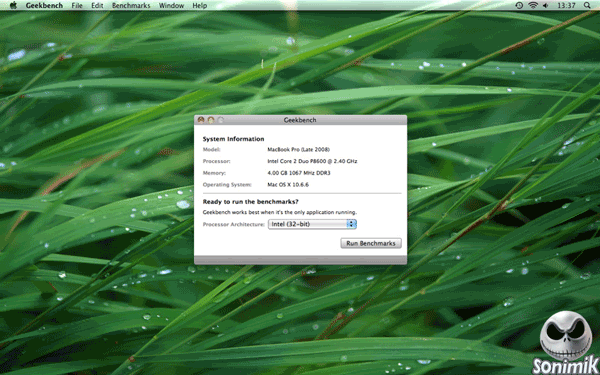This screenshot has height=375, width=600.
Task: Click the Wi-Fi status icon
Action: tap(533, 5)
